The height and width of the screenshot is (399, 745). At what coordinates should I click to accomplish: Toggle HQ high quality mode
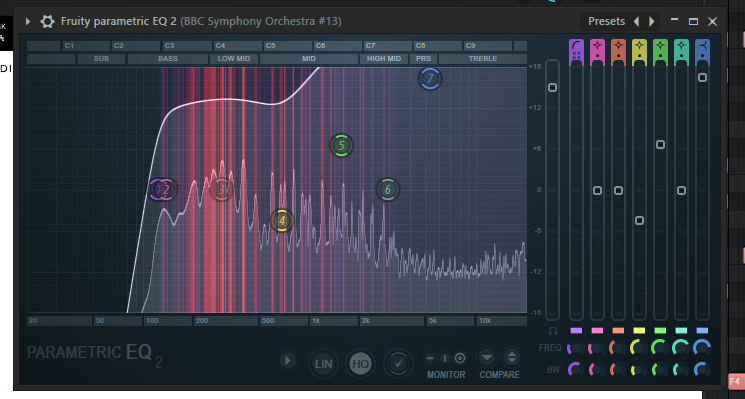pyautogui.click(x=361, y=364)
